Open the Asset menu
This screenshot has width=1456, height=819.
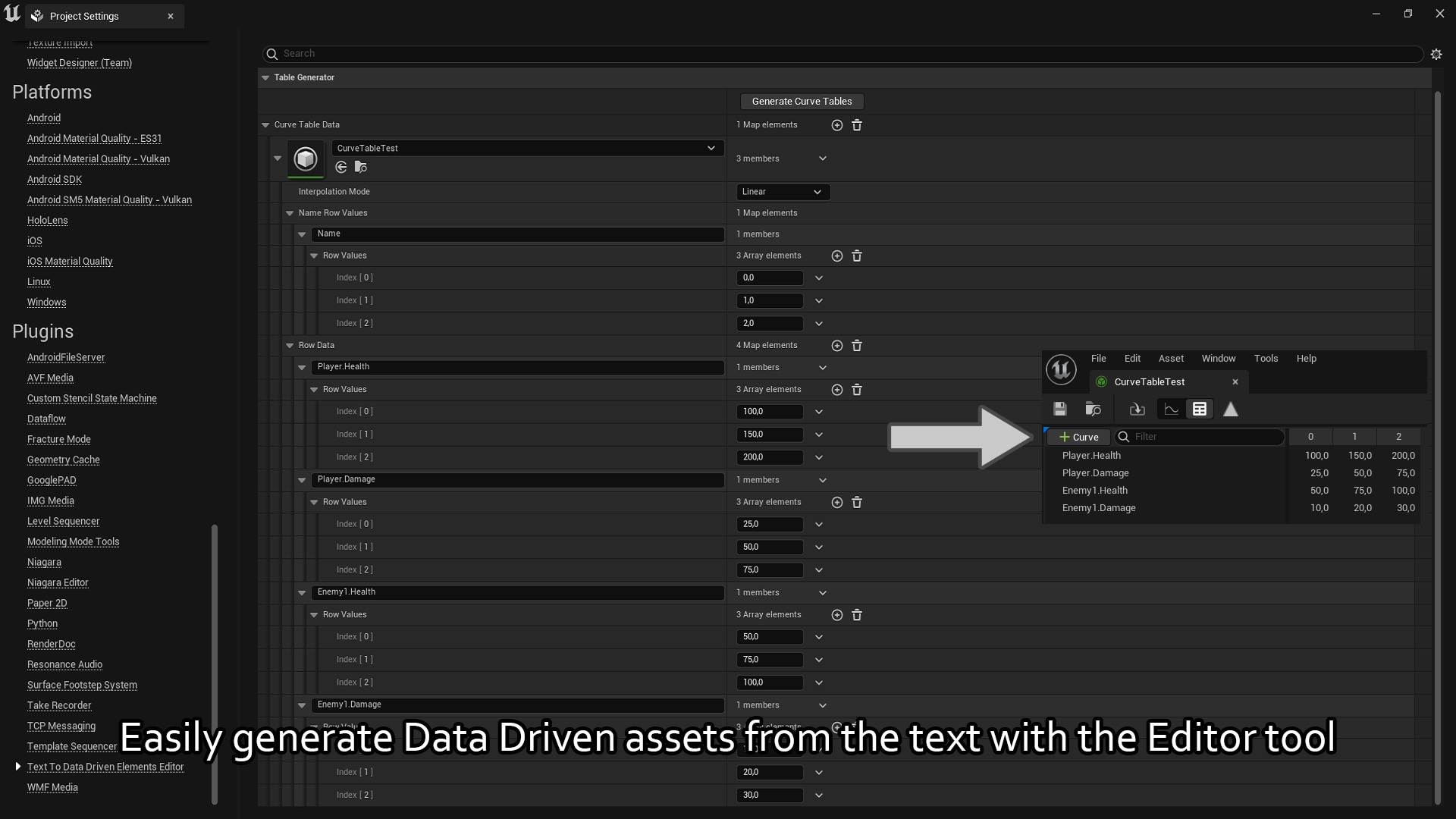click(1171, 359)
